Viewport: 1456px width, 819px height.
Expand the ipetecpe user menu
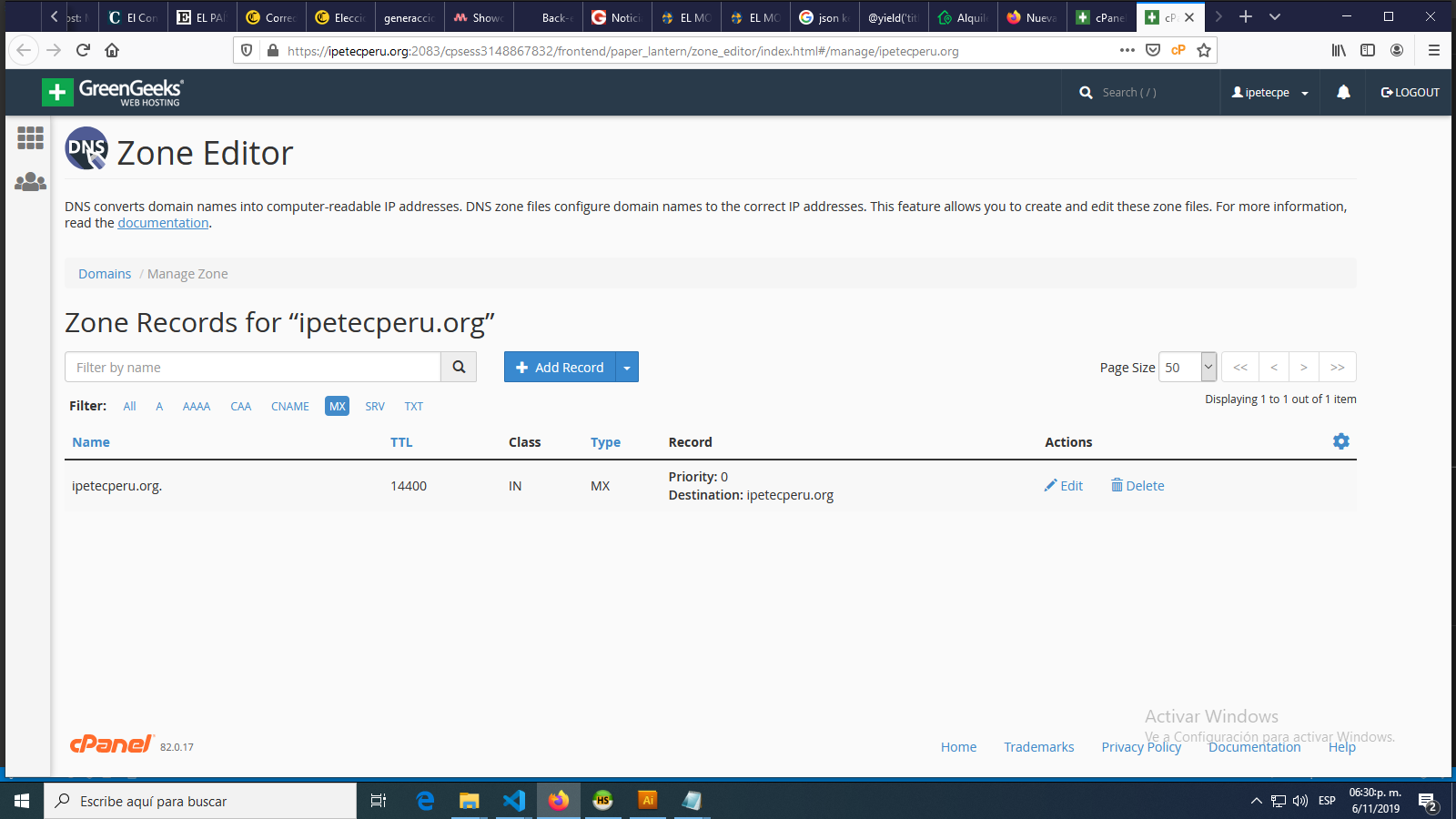tap(1269, 93)
